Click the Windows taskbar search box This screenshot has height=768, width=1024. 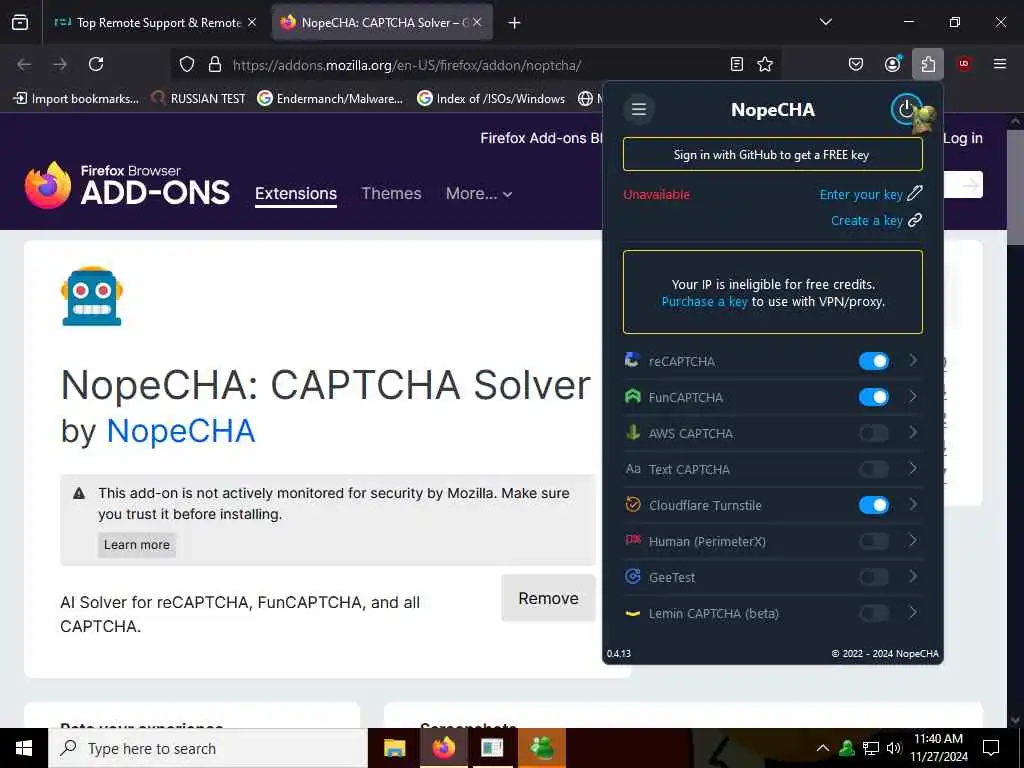pyautogui.click(x=208, y=748)
